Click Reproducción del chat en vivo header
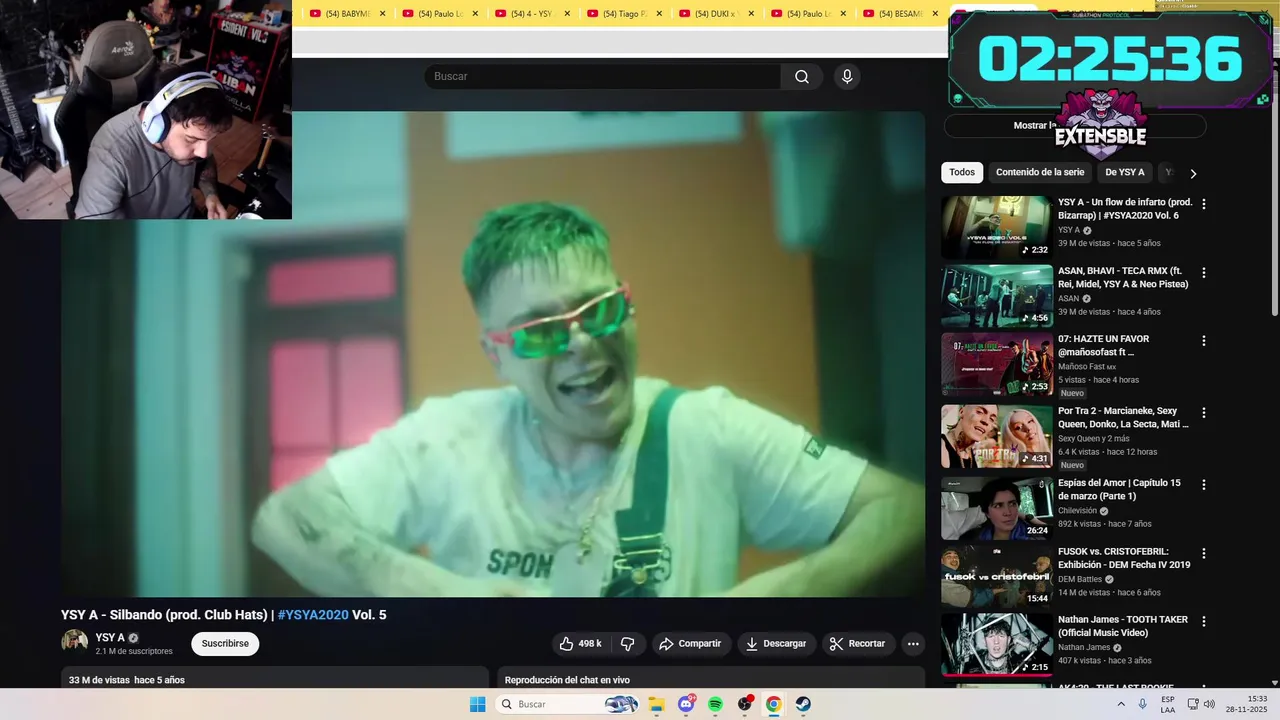This screenshot has height=720, width=1280. [x=567, y=680]
